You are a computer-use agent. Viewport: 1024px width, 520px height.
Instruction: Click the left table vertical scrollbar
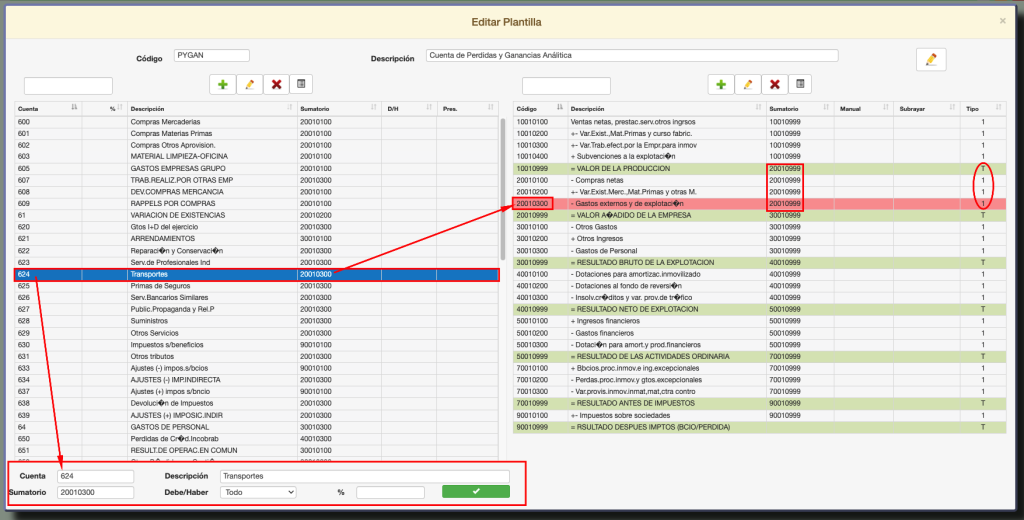503,180
